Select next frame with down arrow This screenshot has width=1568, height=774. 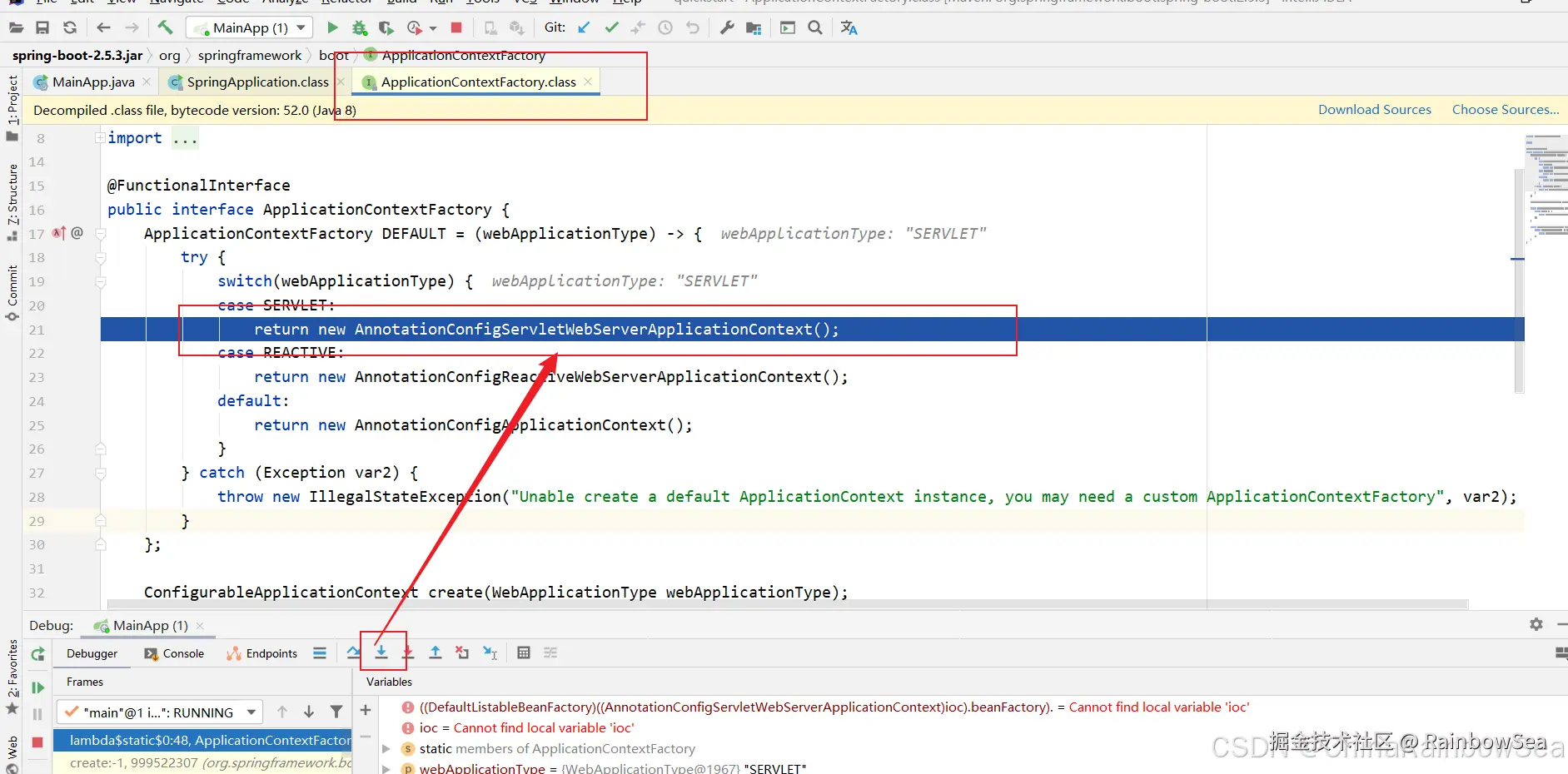(309, 712)
